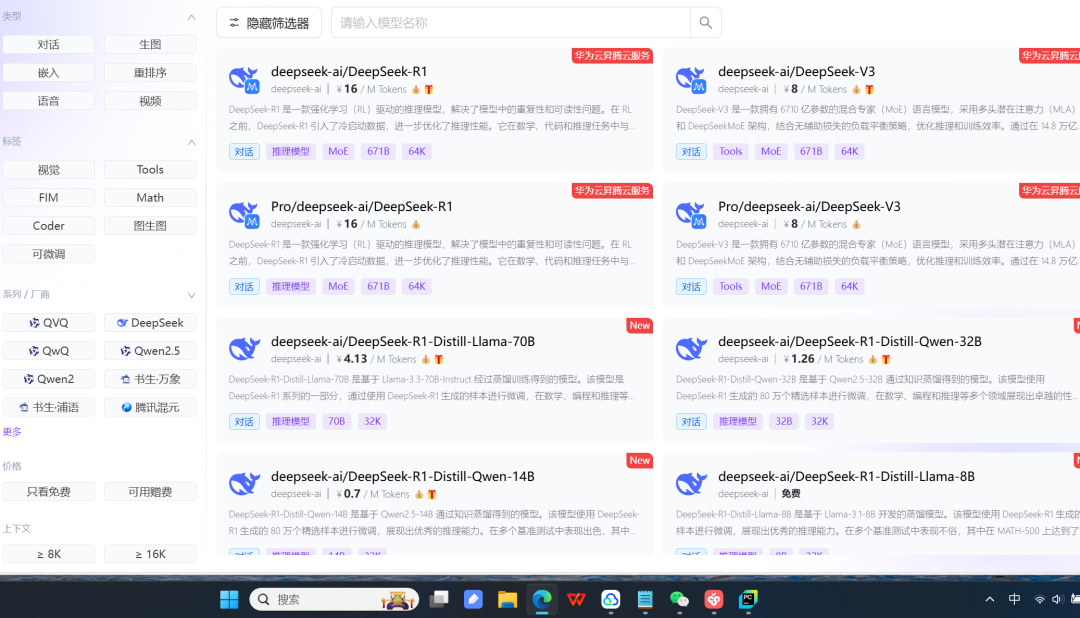Open WeChat from the taskbar
This screenshot has height=618, width=1080.
[679, 599]
